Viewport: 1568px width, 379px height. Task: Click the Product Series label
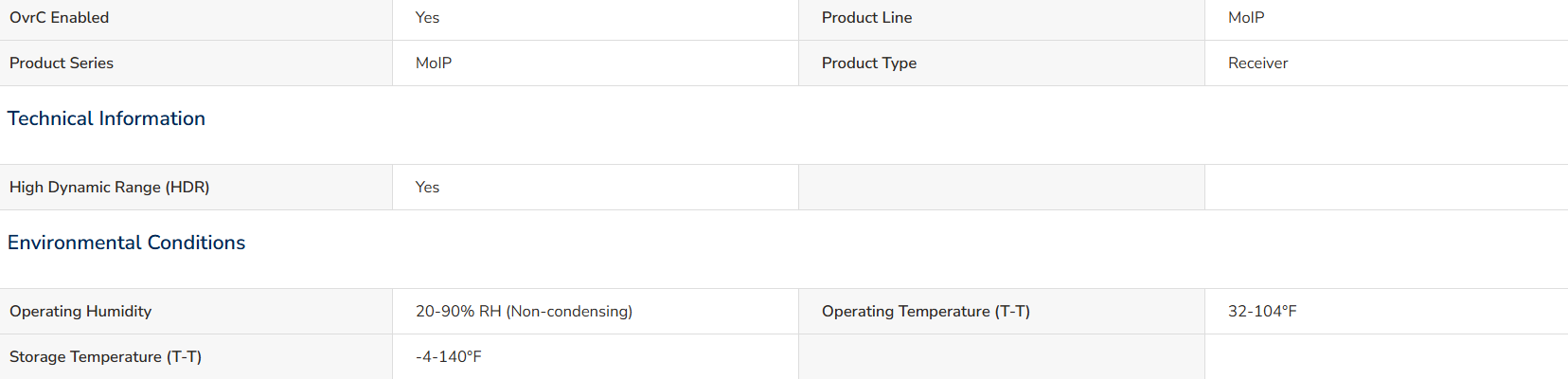point(62,63)
